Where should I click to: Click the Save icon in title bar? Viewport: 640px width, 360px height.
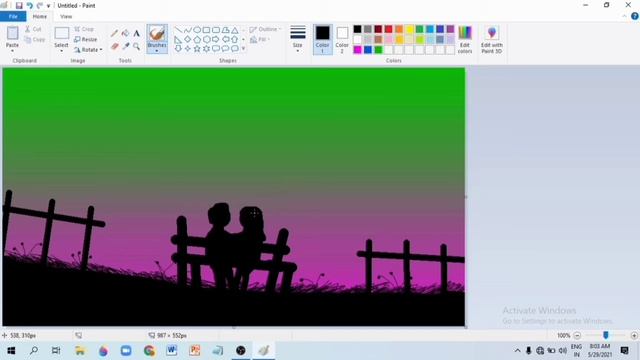[19, 6]
